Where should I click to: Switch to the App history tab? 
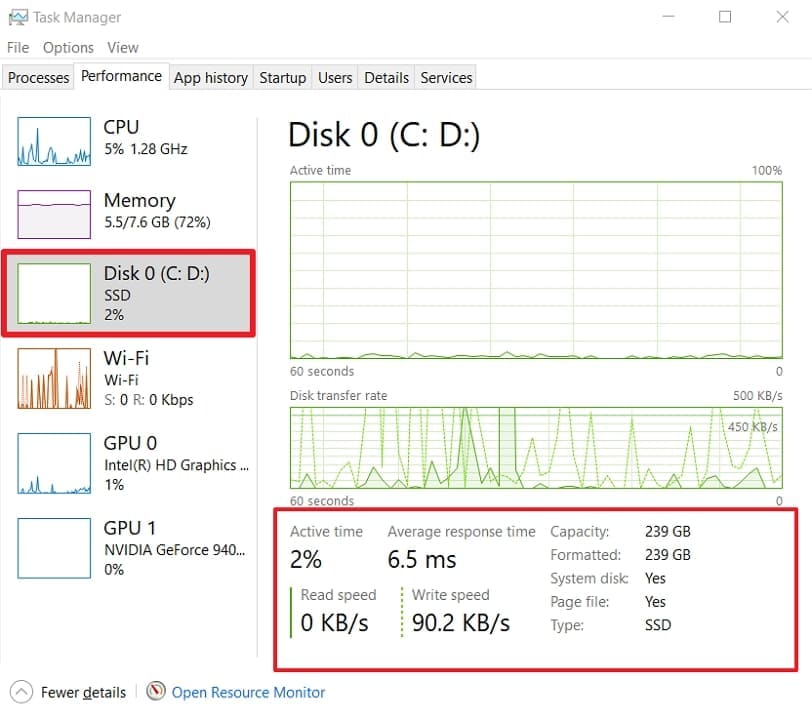(211, 77)
